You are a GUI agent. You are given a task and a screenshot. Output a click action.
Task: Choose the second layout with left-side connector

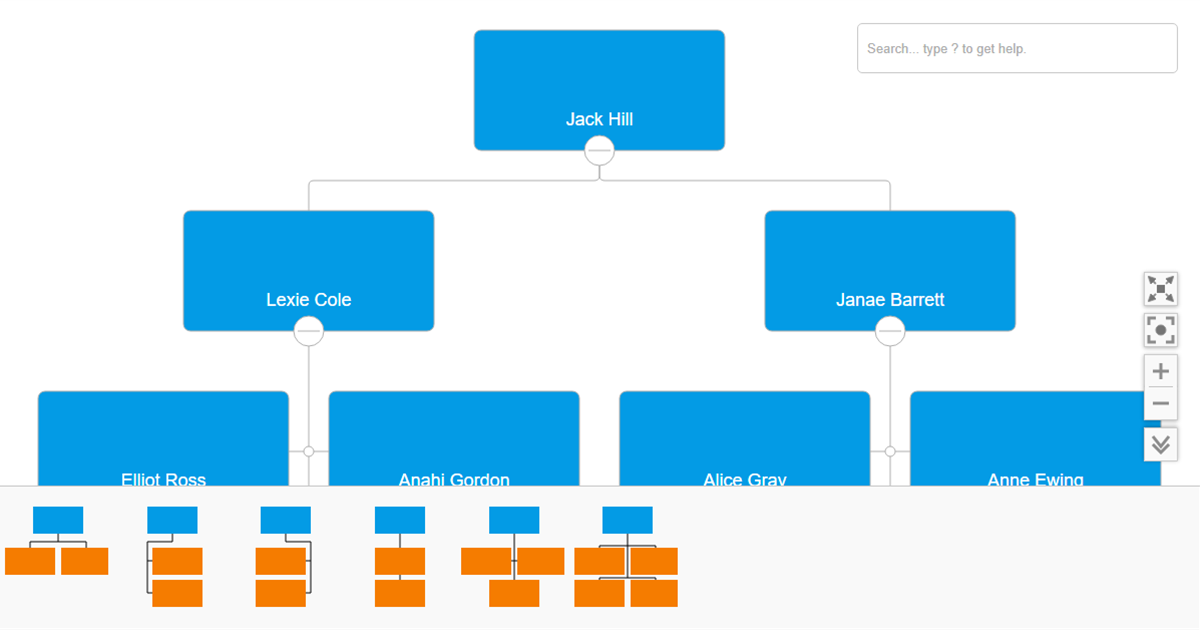point(173,556)
